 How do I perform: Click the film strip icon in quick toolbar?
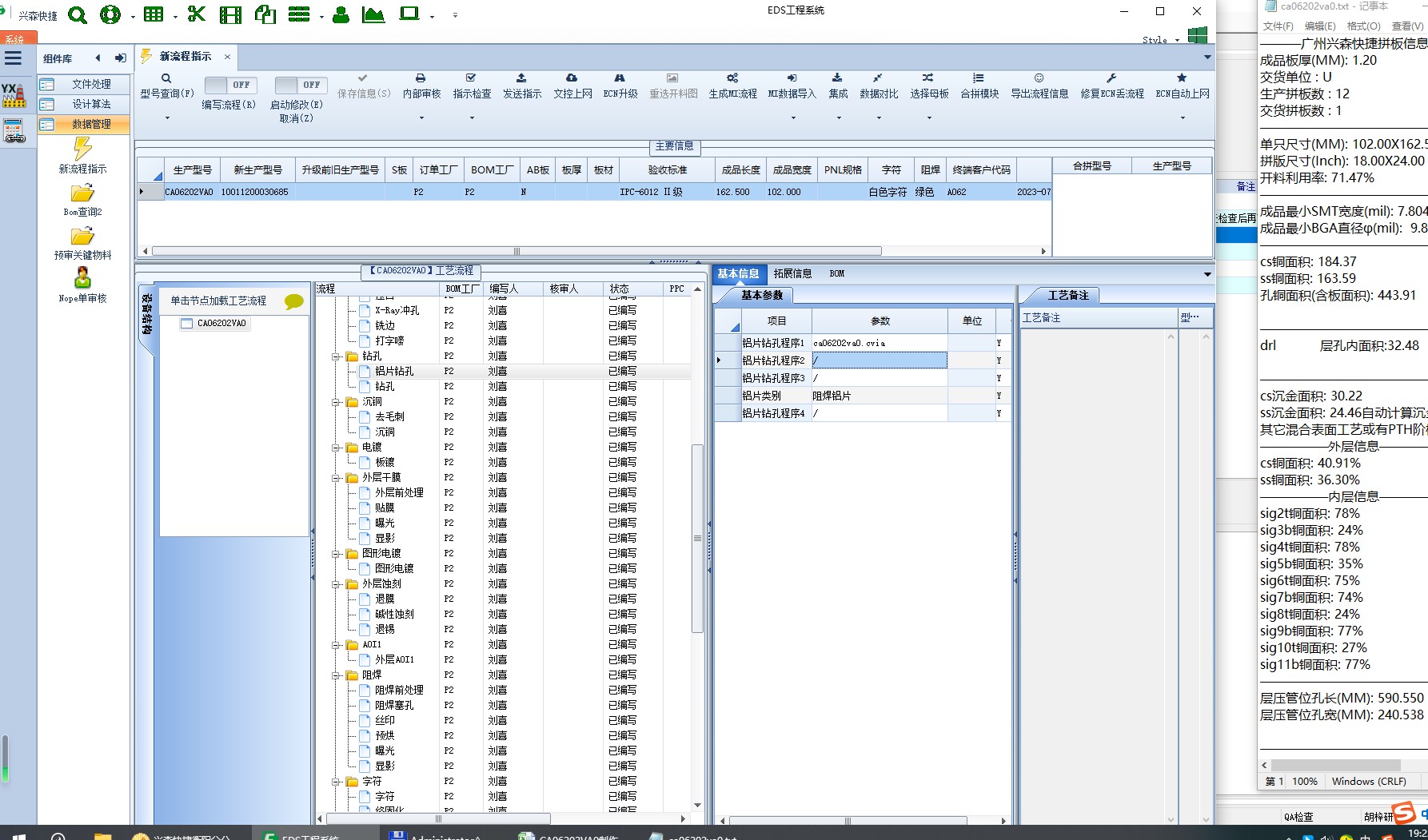(x=230, y=14)
